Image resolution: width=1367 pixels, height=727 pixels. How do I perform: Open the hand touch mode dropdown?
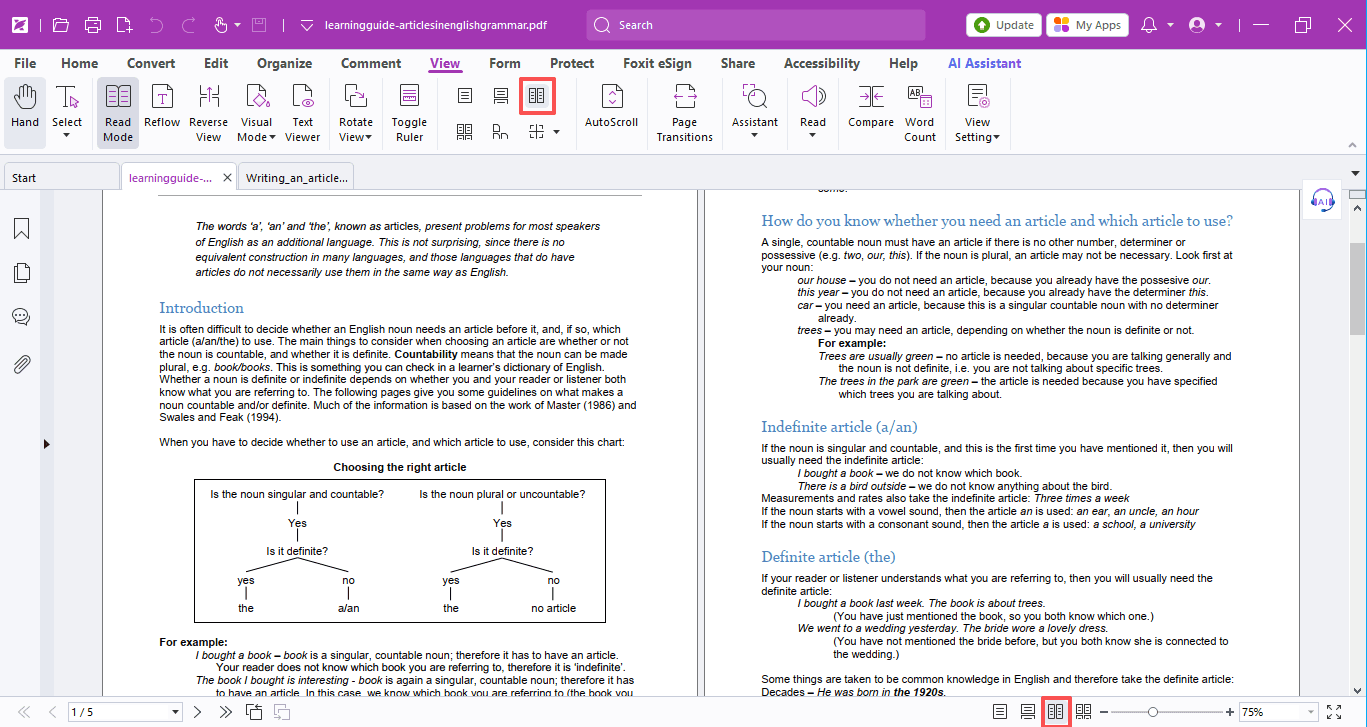pos(236,26)
